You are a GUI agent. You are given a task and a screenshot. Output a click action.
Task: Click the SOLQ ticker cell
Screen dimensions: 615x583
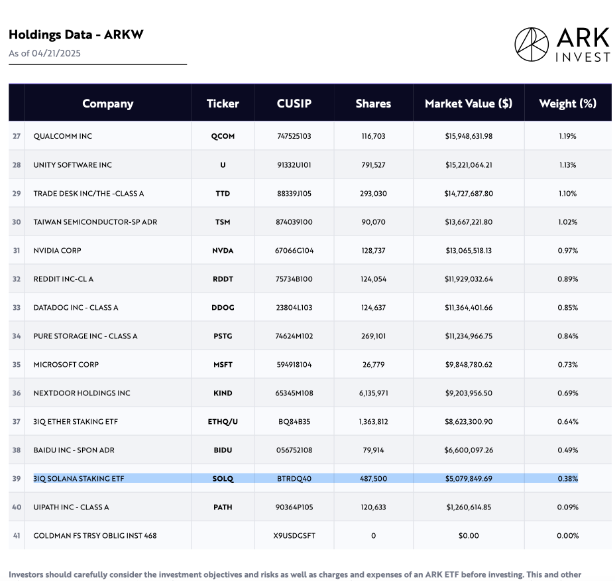pyautogui.click(x=223, y=479)
